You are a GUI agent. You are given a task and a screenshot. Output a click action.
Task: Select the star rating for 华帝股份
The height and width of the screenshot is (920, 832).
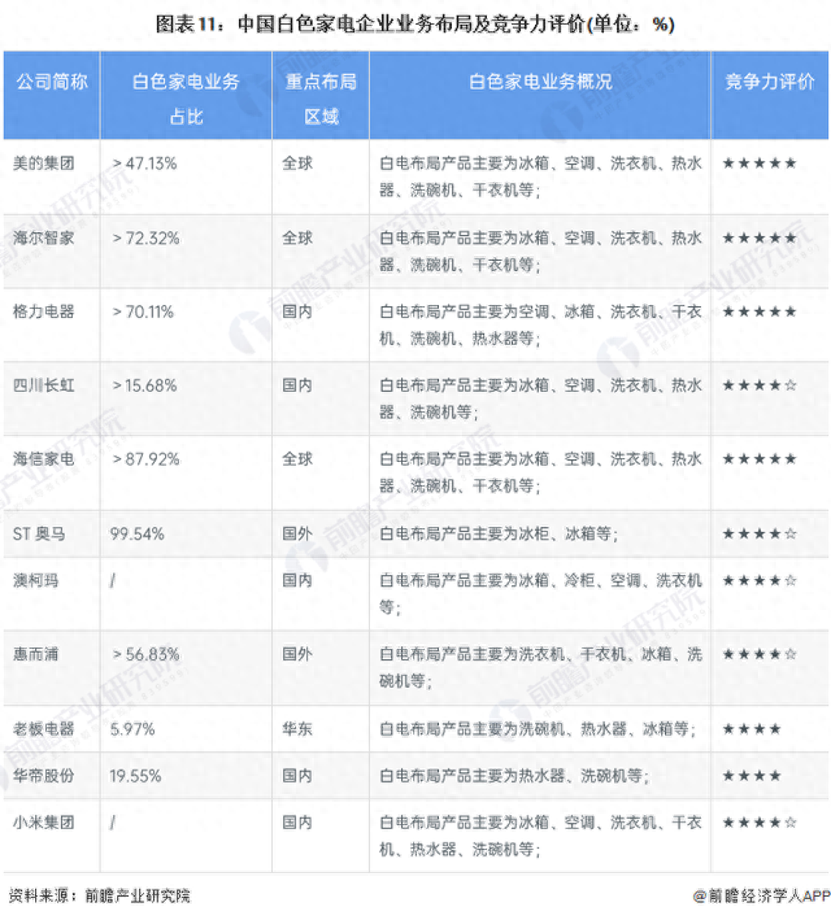point(752,776)
